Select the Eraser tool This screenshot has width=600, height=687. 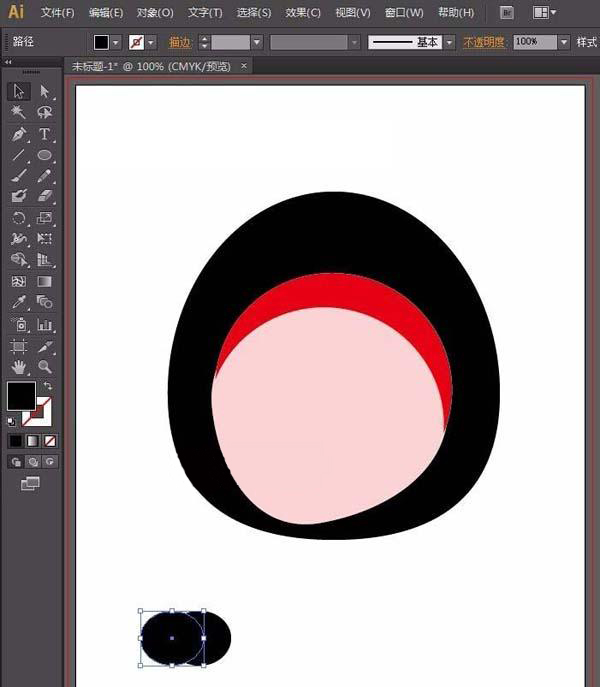(45, 197)
